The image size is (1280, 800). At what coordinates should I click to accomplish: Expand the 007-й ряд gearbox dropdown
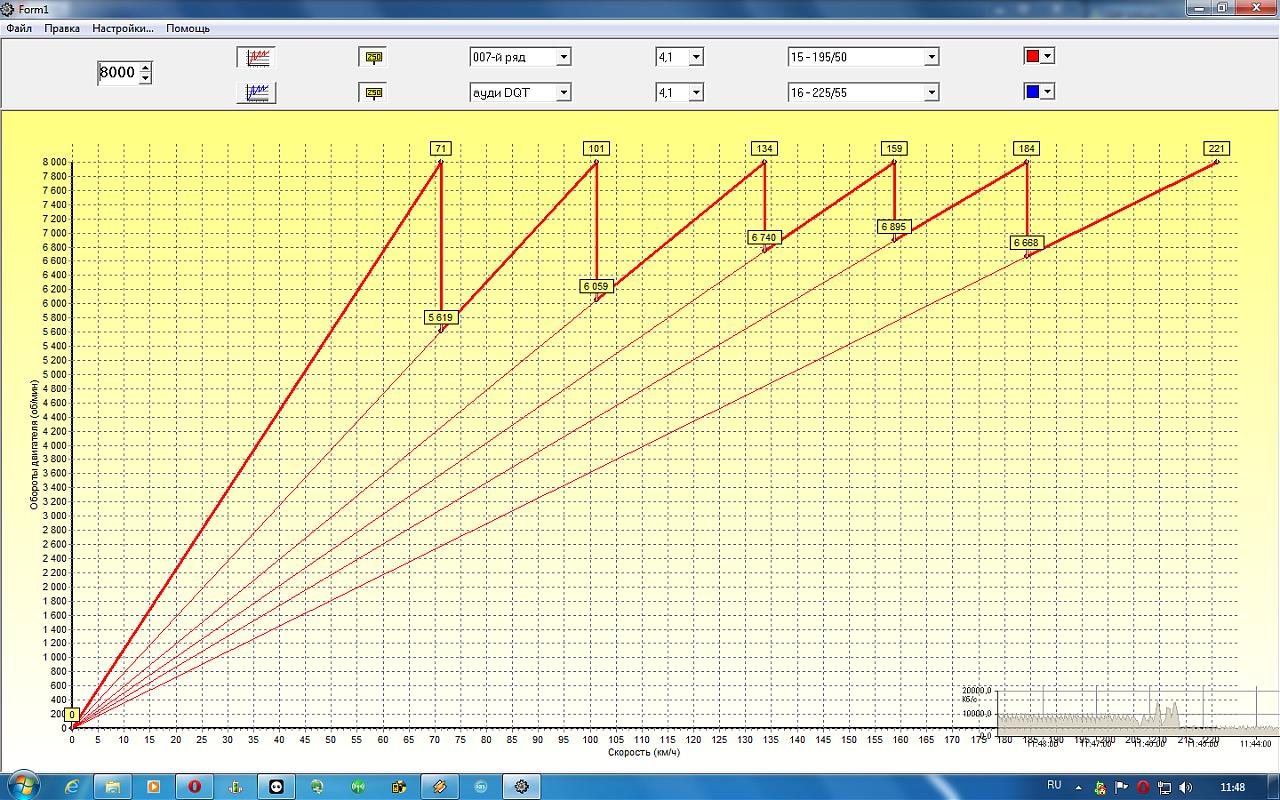click(x=564, y=57)
